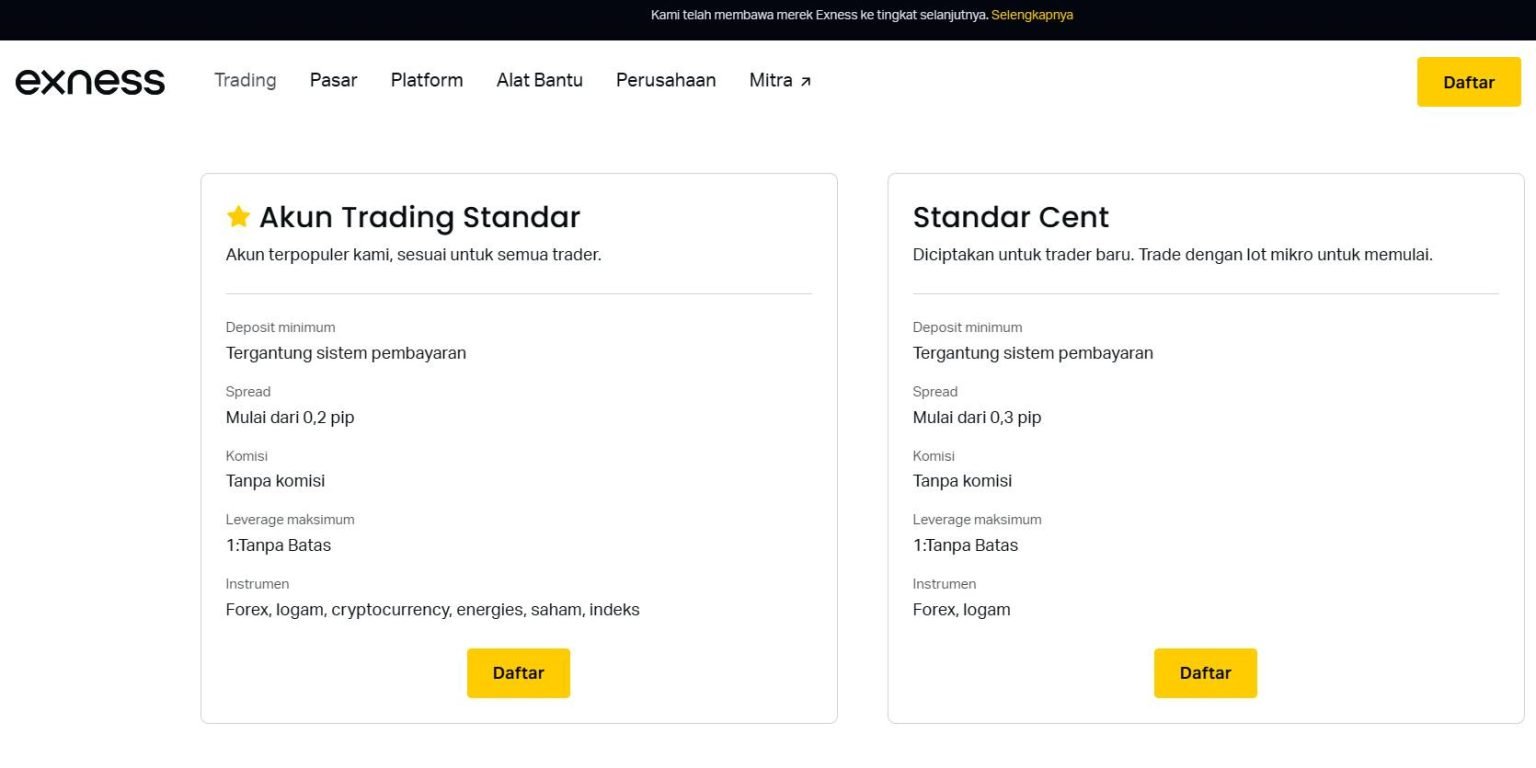Open the Alat Bantu menu

(x=539, y=80)
